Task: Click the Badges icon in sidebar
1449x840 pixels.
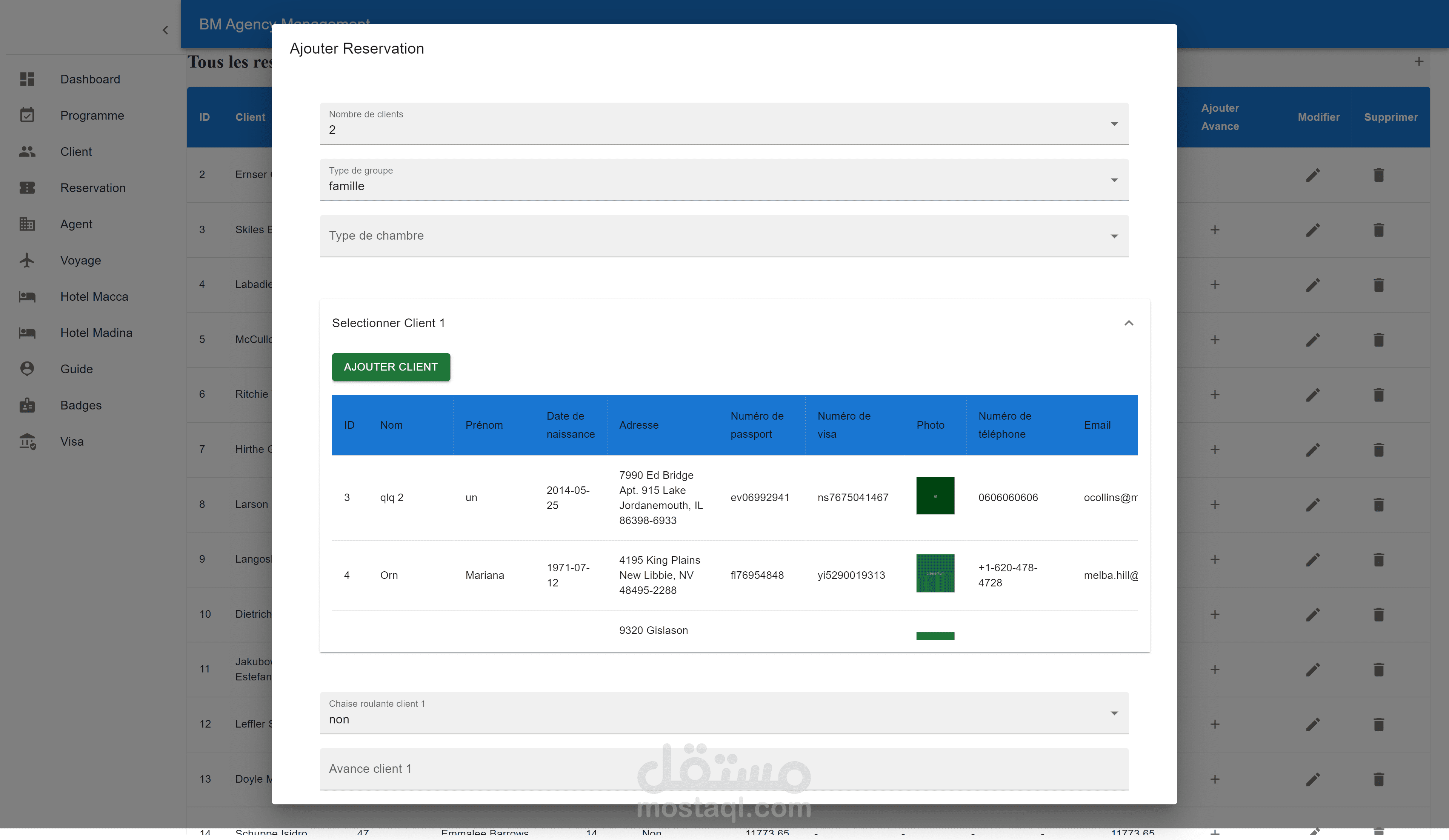Action: point(27,405)
